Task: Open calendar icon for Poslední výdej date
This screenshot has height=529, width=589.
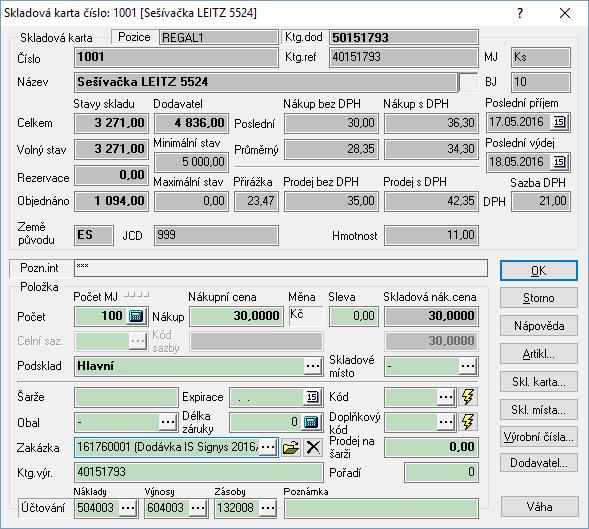Action: pyautogui.click(x=559, y=162)
